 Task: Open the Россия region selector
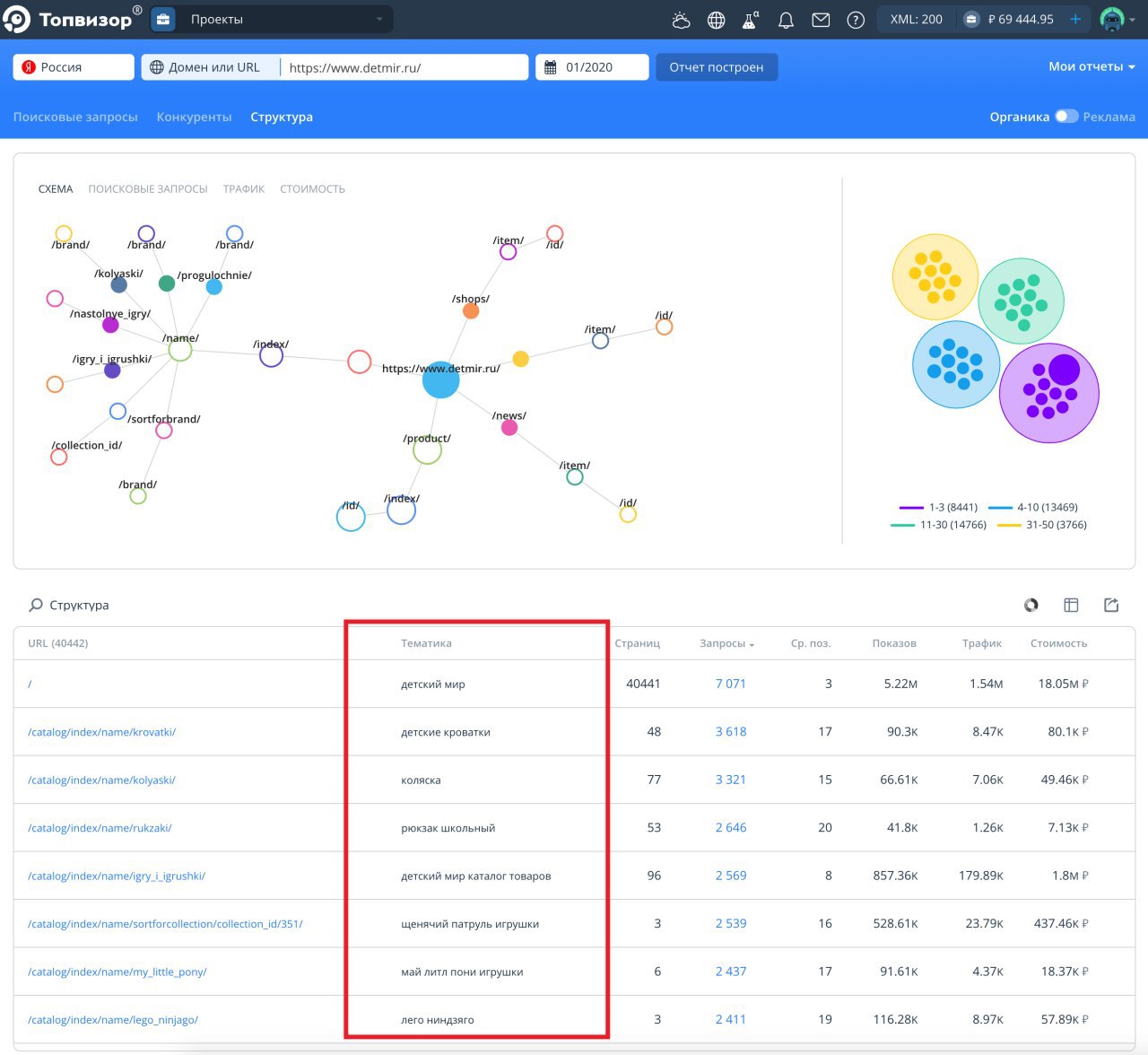tap(74, 67)
